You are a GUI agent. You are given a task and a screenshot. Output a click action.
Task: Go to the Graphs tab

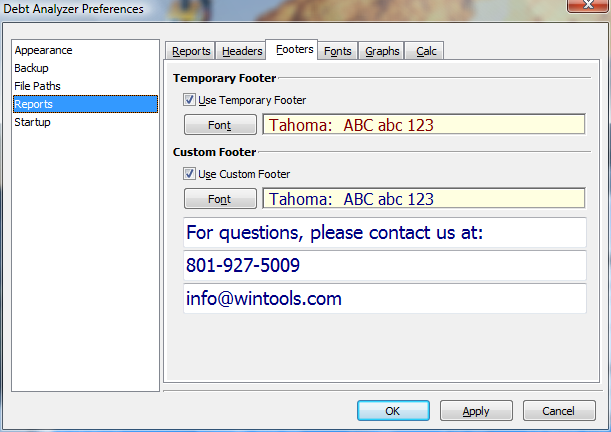(x=382, y=51)
